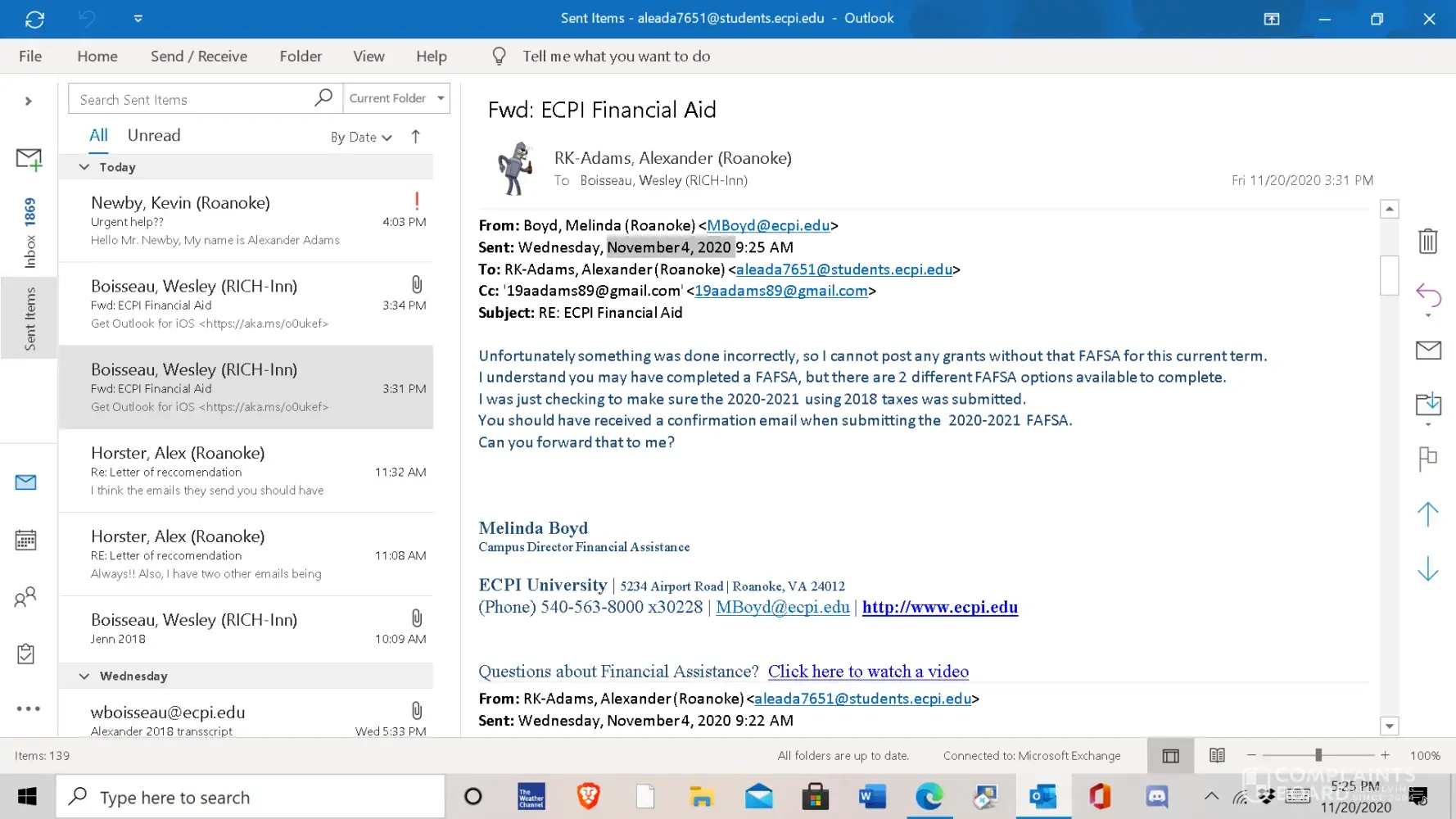The width and height of the screenshot is (1456, 819).
Task: Click the Reply arrow icon
Action: pos(1427,295)
